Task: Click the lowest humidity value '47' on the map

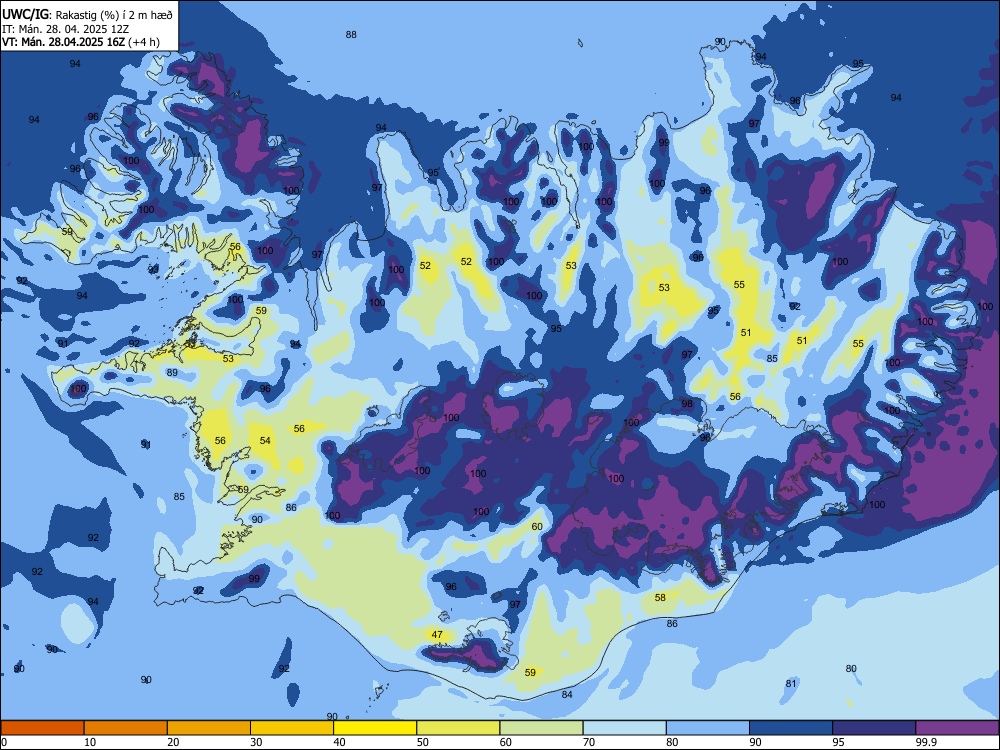Action: [437, 635]
